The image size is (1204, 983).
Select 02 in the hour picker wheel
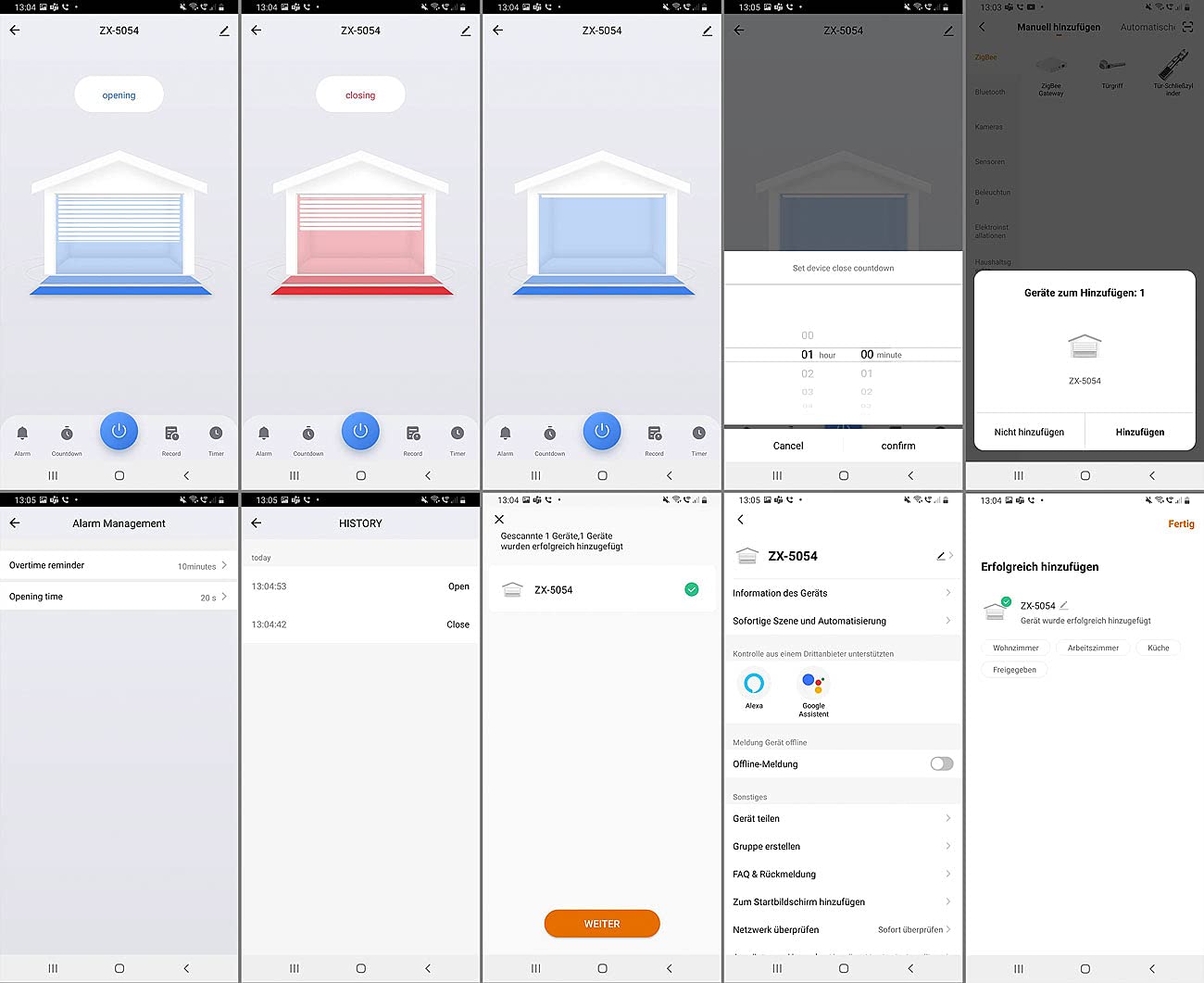808,374
